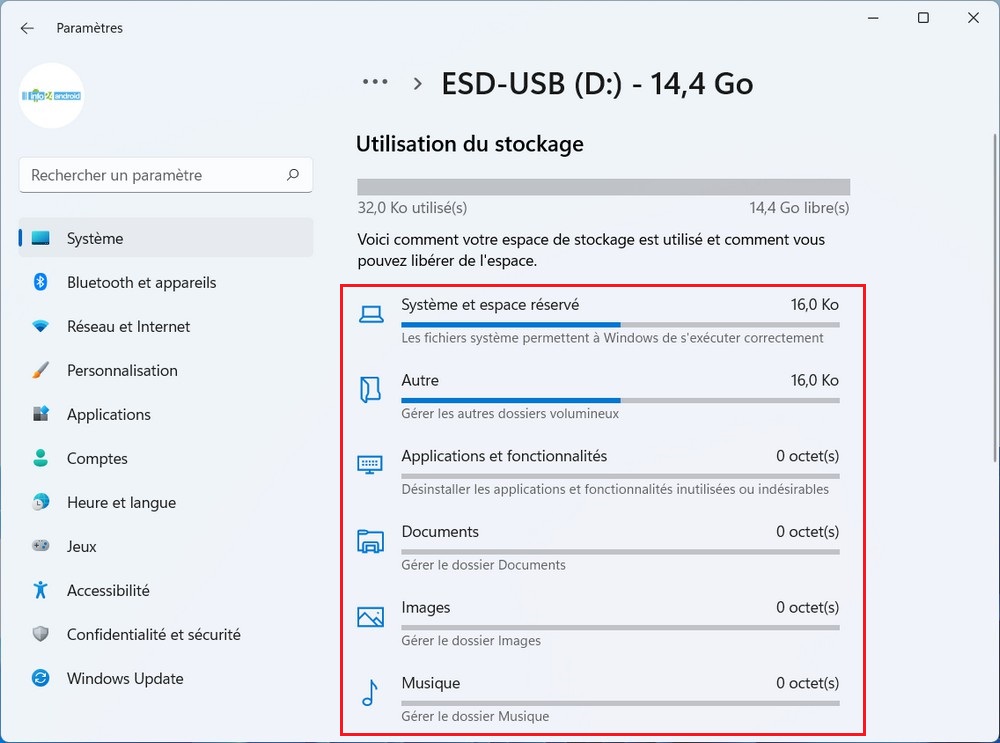Screen dimensions: 1000x743
Task: Click the vertical scrollbar on the right
Action: point(996,298)
